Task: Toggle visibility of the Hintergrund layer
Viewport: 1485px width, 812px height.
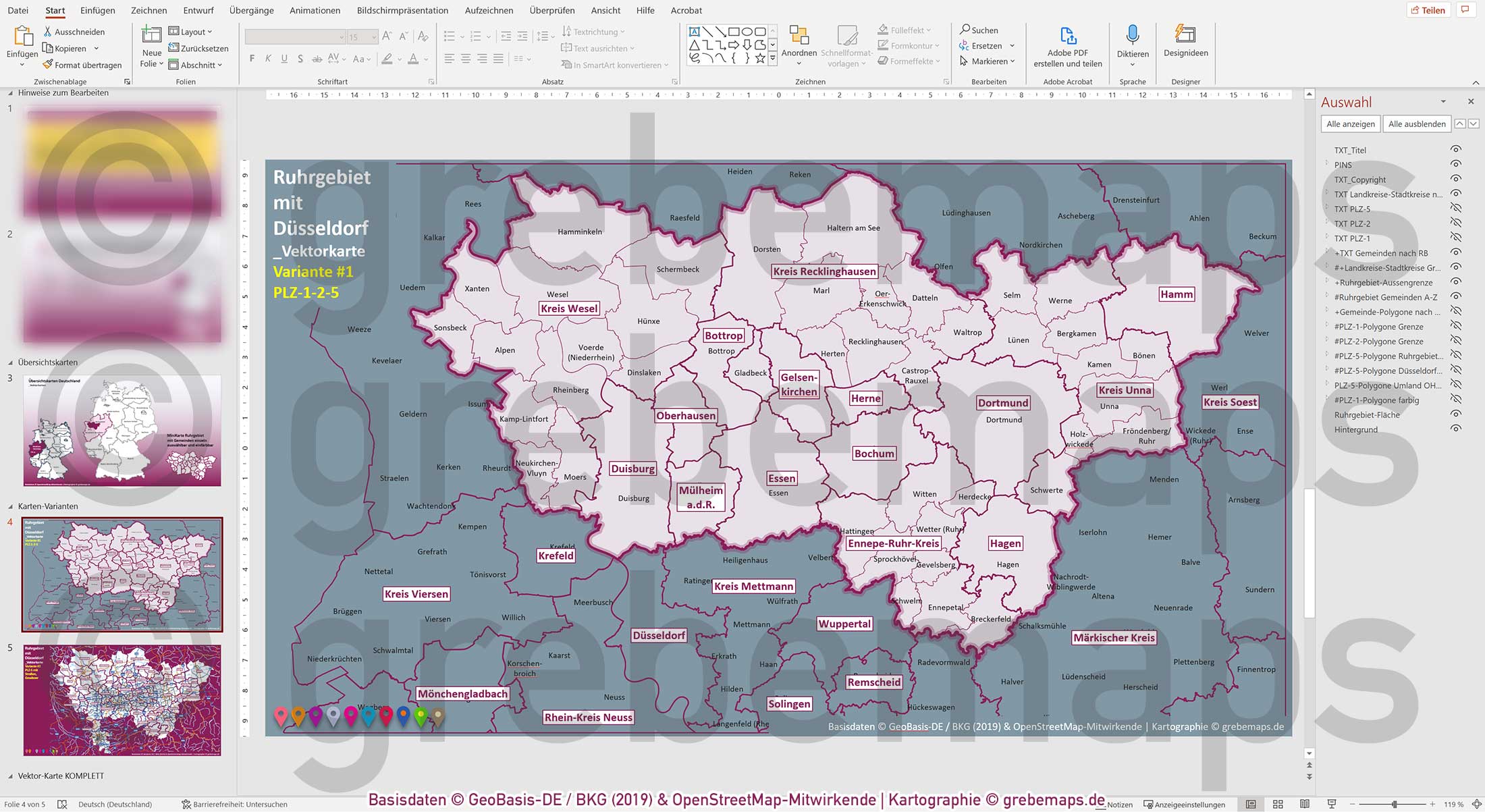Action: pyautogui.click(x=1456, y=429)
